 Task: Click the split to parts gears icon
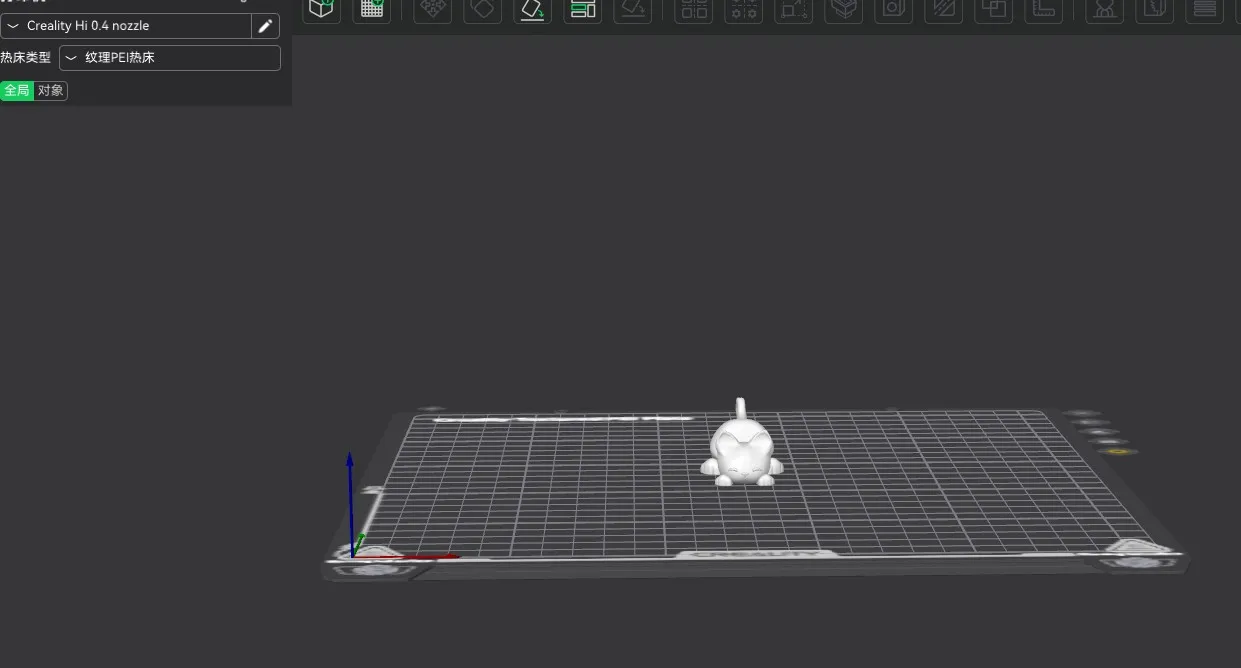tap(743, 9)
